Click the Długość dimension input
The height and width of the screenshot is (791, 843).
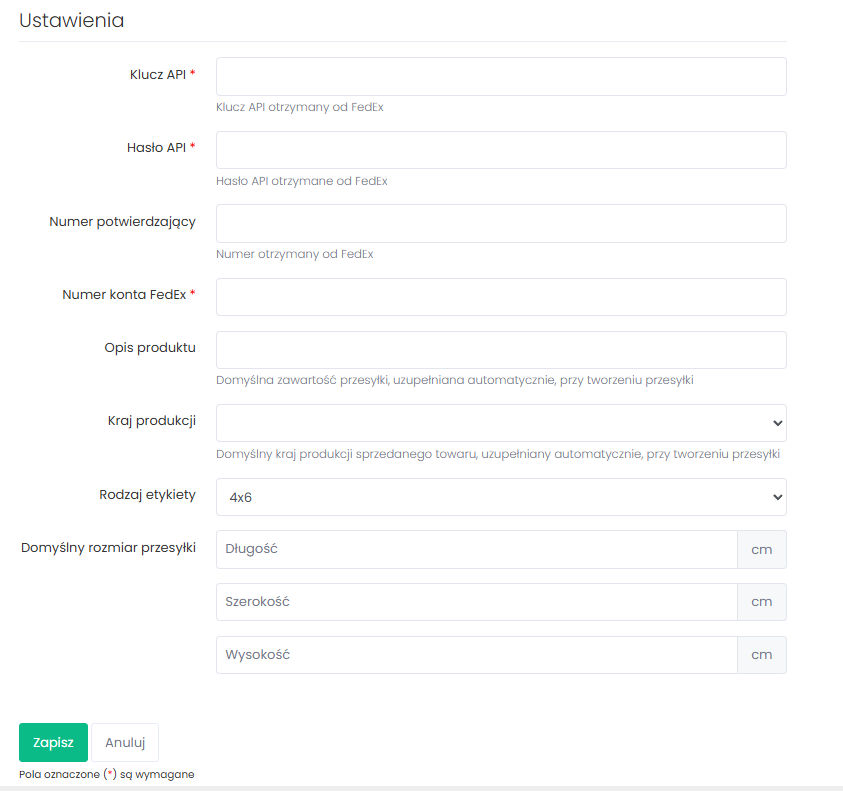(476, 549)
